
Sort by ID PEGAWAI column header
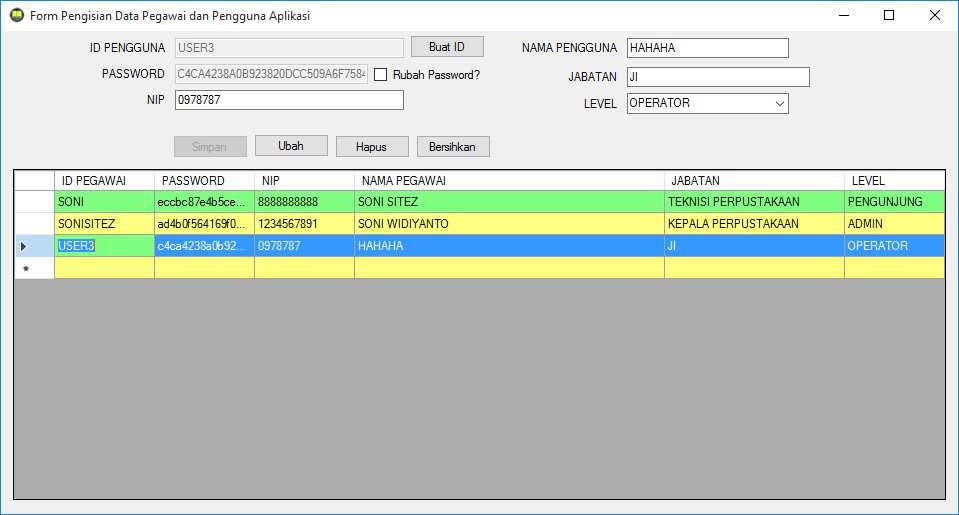(104, 181)
